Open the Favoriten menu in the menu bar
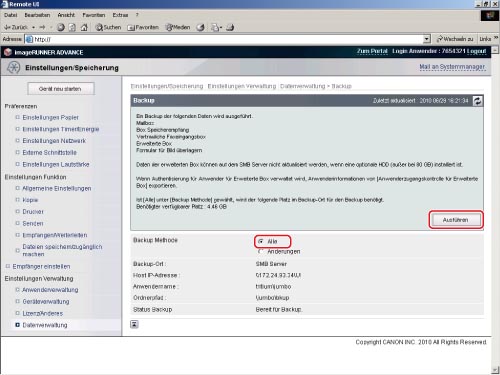 click(x=94, y=15)
